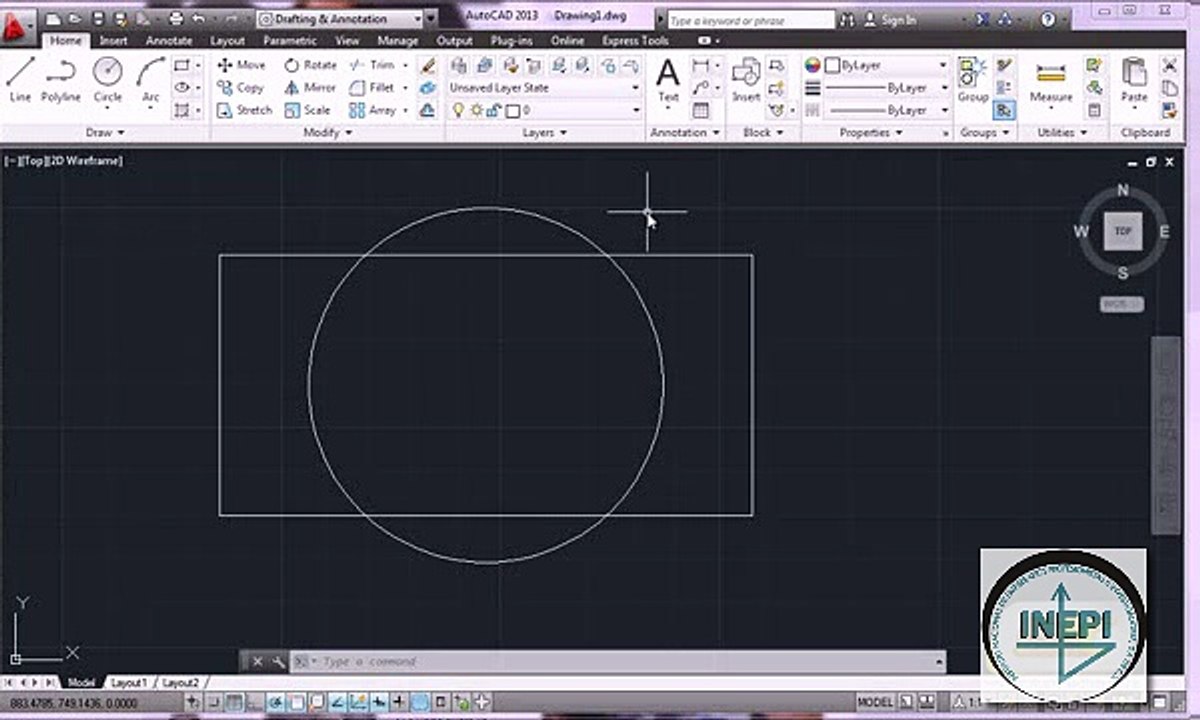Open the ByLayer color dropdown
Image resolution: width=1200 pixels, height=720 pixels.
tap(885, 65)
